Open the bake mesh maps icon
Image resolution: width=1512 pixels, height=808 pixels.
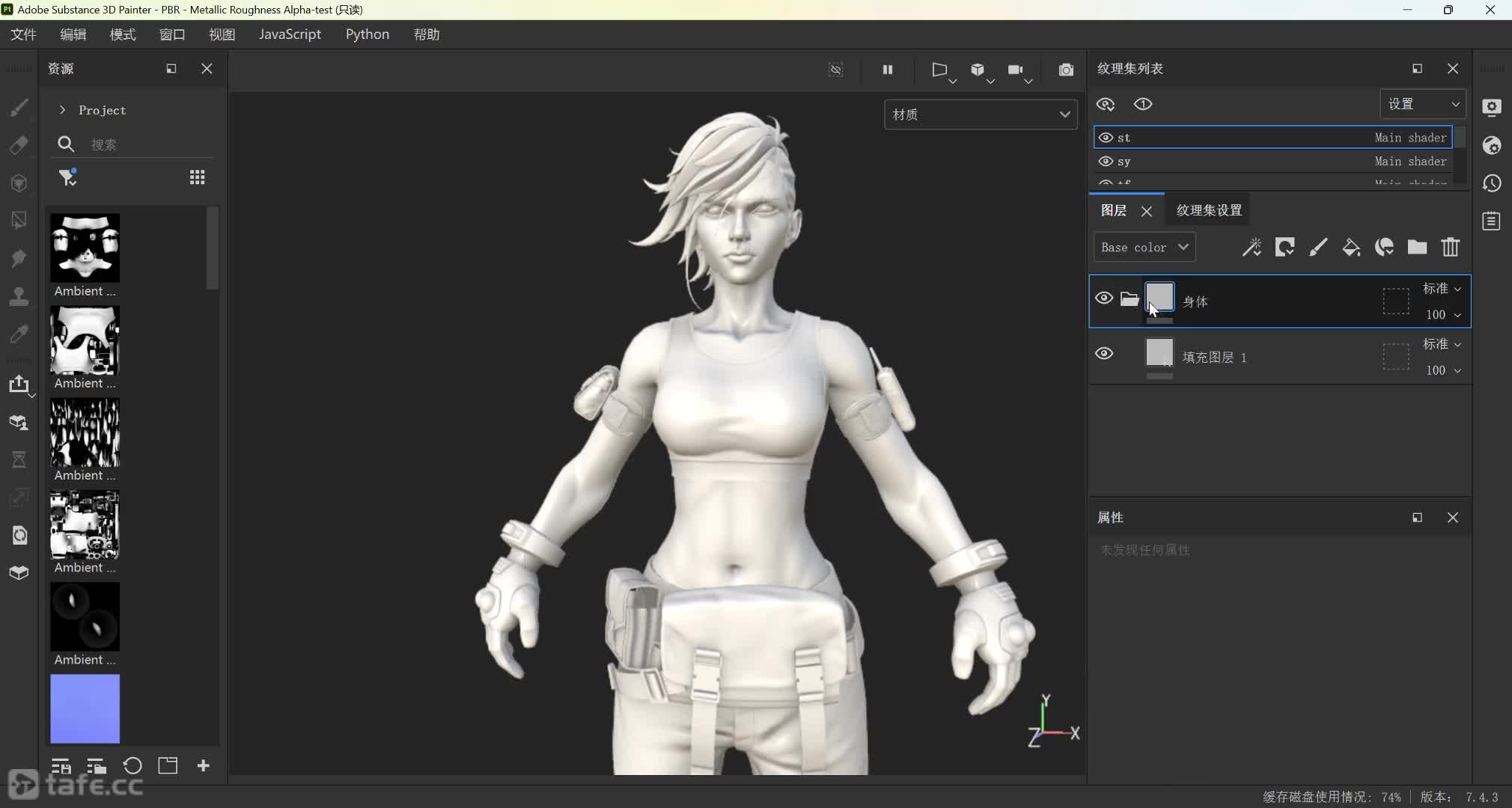tap(19, 423)
